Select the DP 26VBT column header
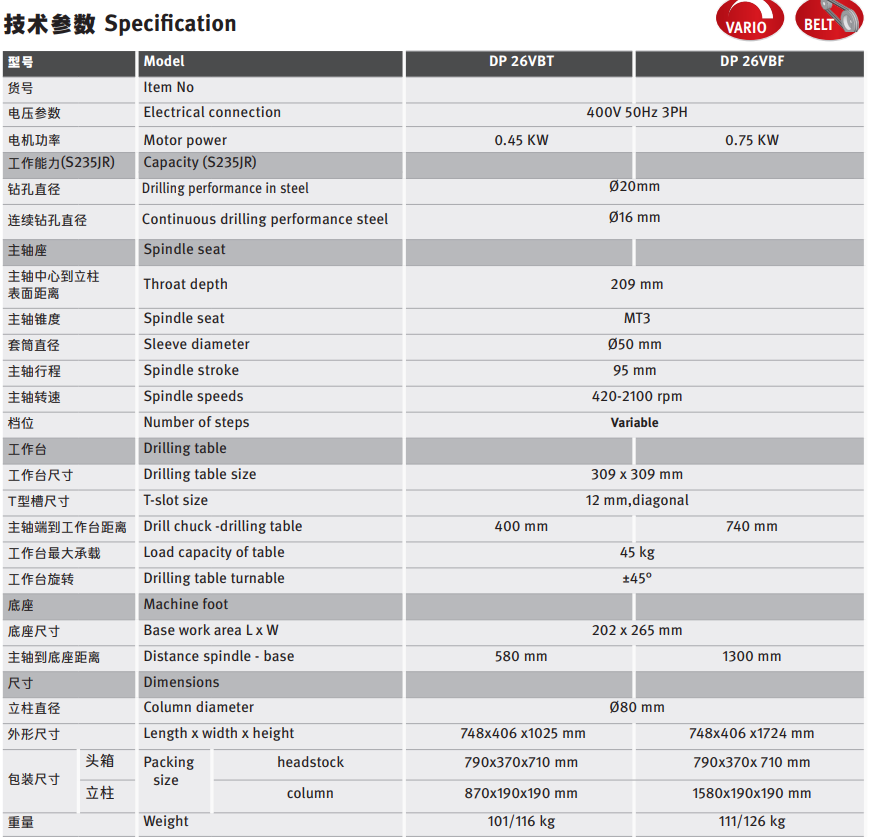This screenshot has width=869, height=840. click(x=520, y=62)
